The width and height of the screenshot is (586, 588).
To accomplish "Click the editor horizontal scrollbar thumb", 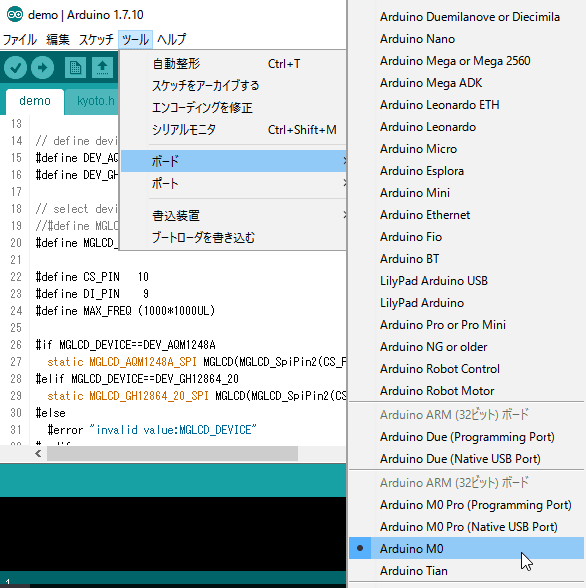I will [172, 454].
